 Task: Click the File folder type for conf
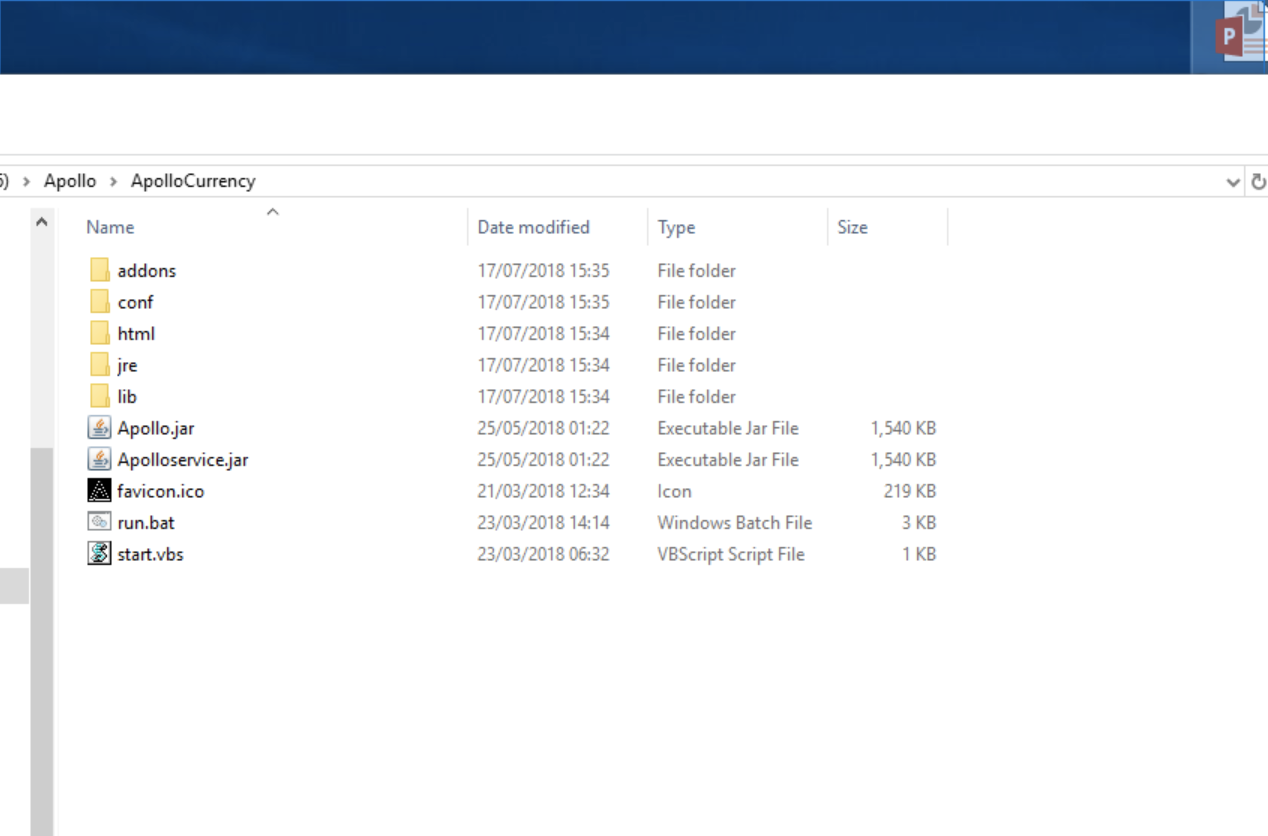[696, 302]
